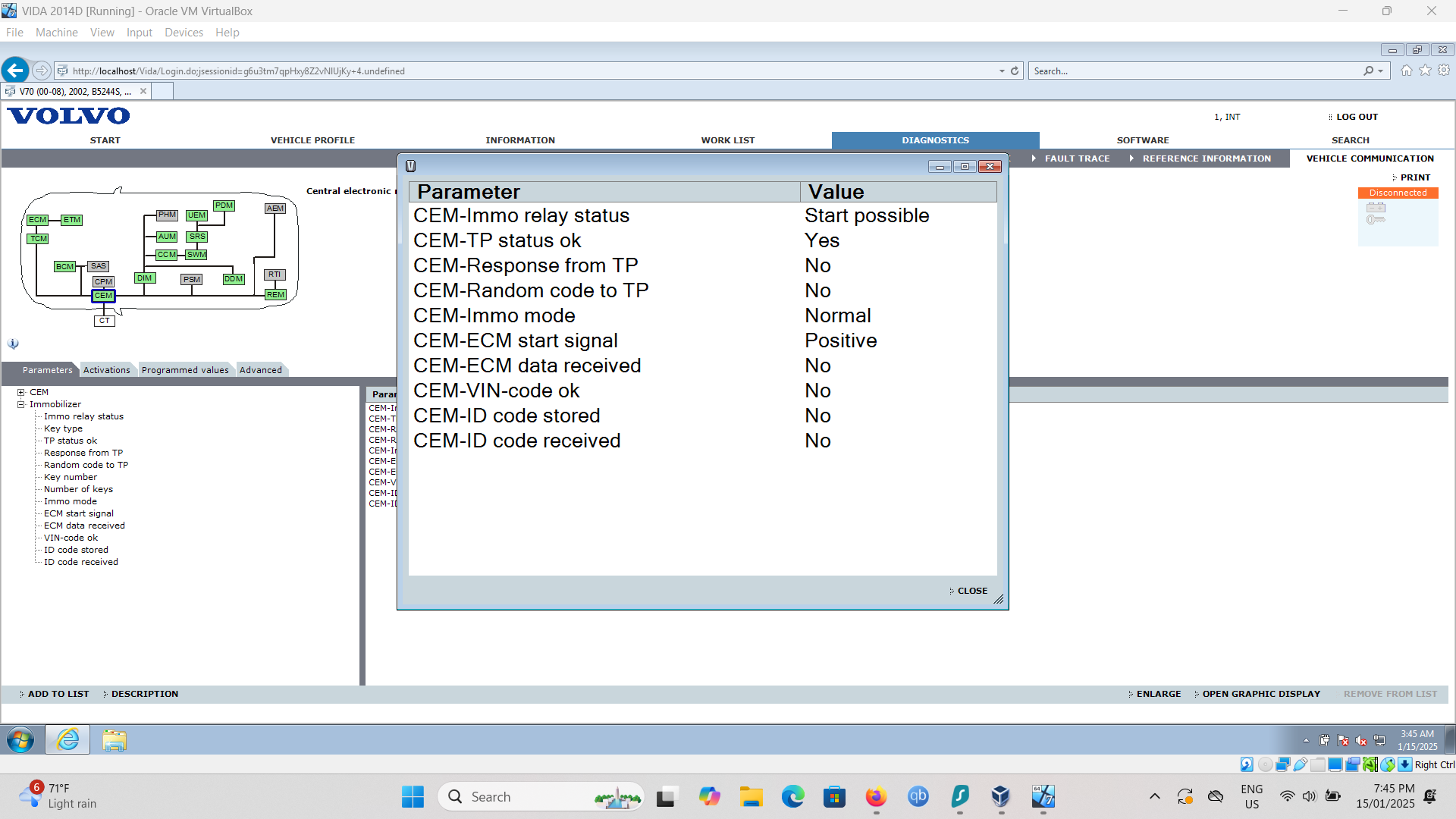Select 'VIN-code ok' tree item
The width and height of the screenshot is (1456, 819).
pyautogui.click(x=71, y=538)
